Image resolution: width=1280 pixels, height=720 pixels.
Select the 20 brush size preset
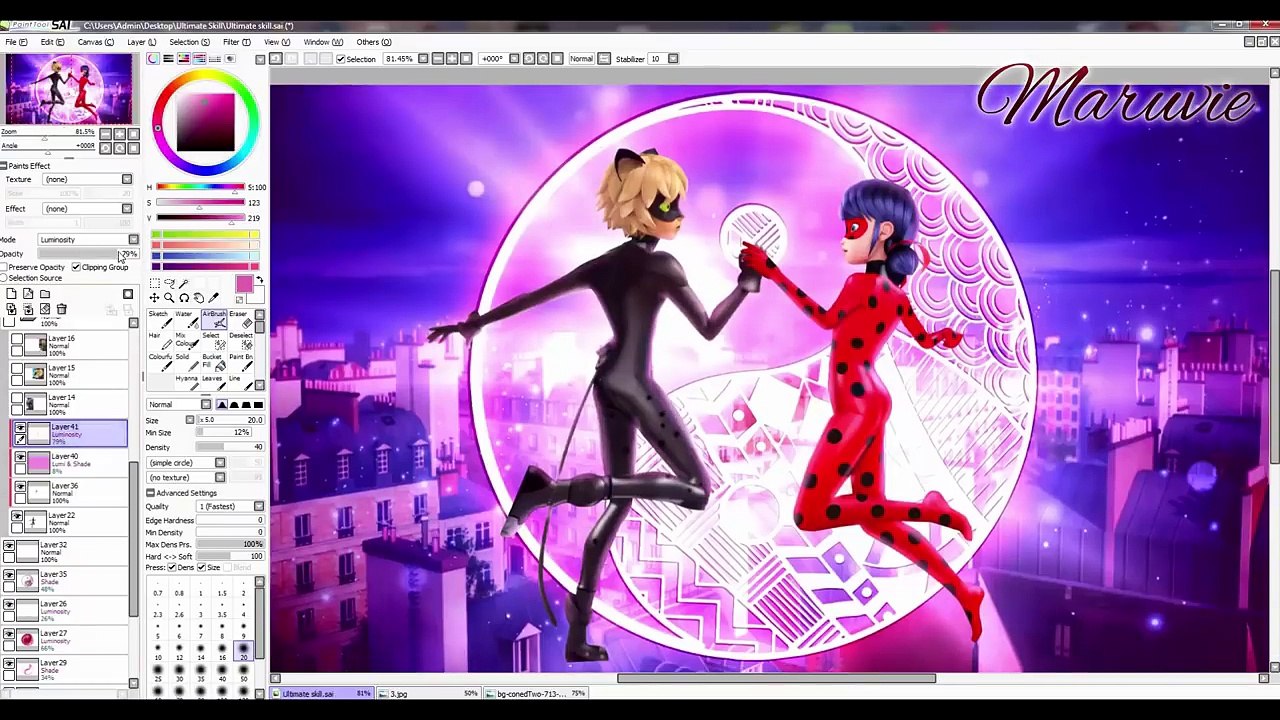(x=243, y=653)
